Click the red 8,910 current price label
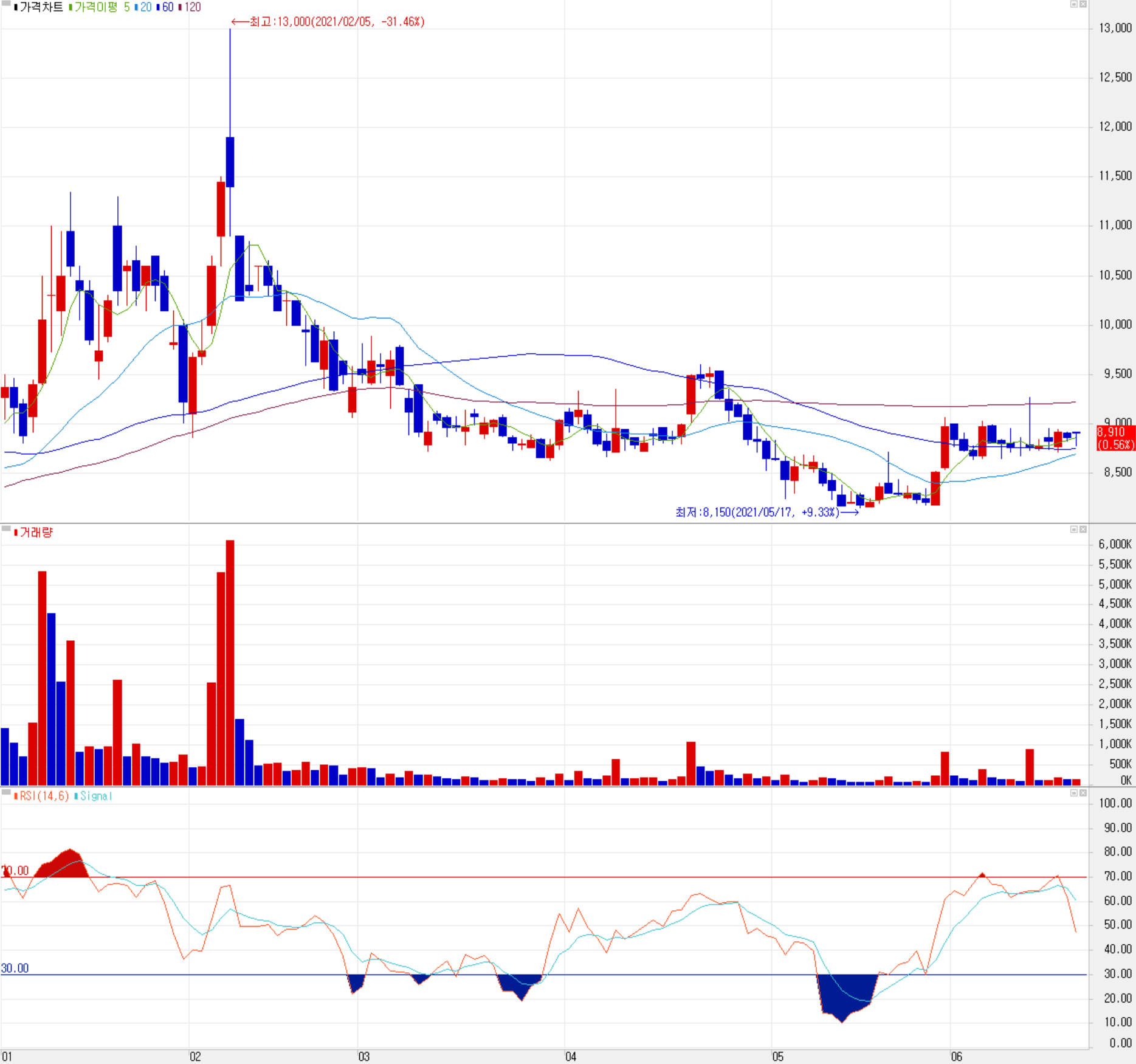 pyautogui.click(x=1115, y=438)
